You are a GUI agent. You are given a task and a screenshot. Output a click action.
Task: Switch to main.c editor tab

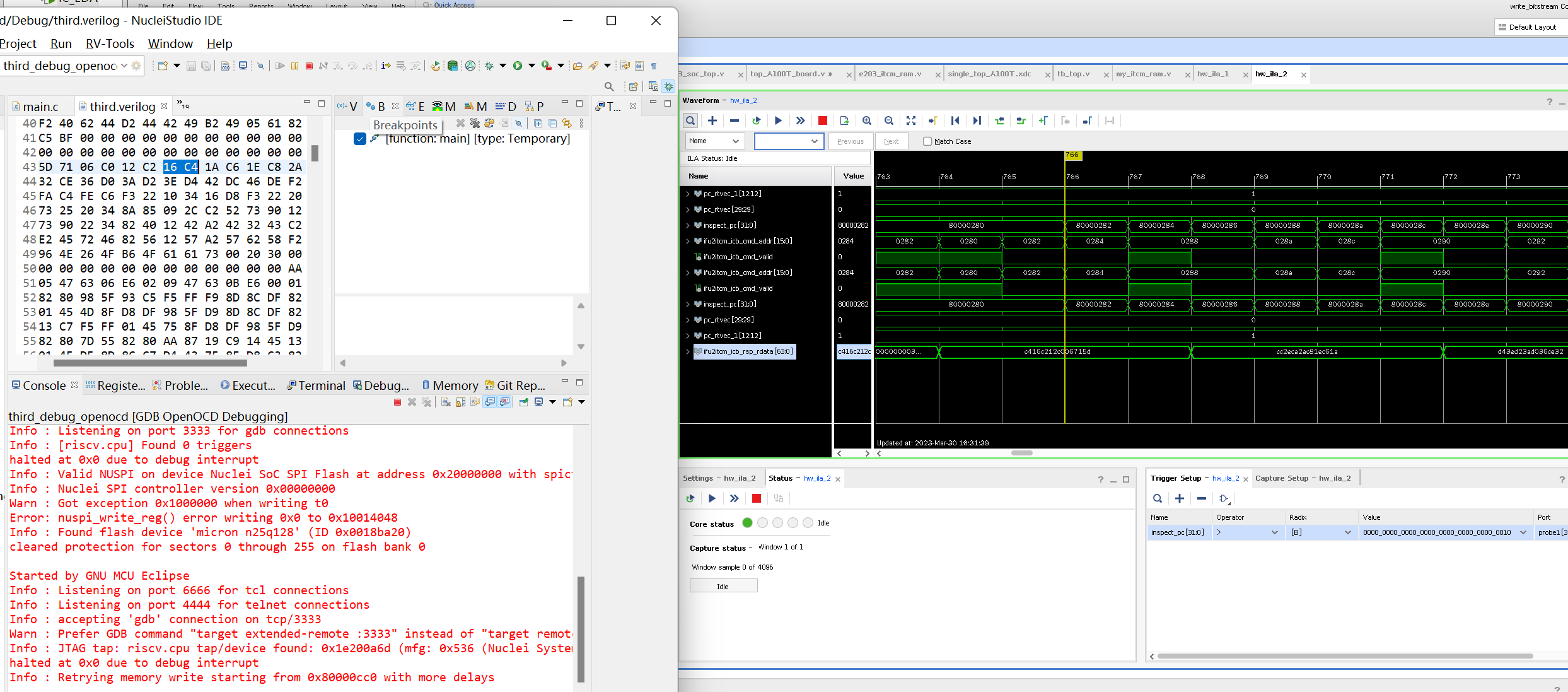coord(40,107)
